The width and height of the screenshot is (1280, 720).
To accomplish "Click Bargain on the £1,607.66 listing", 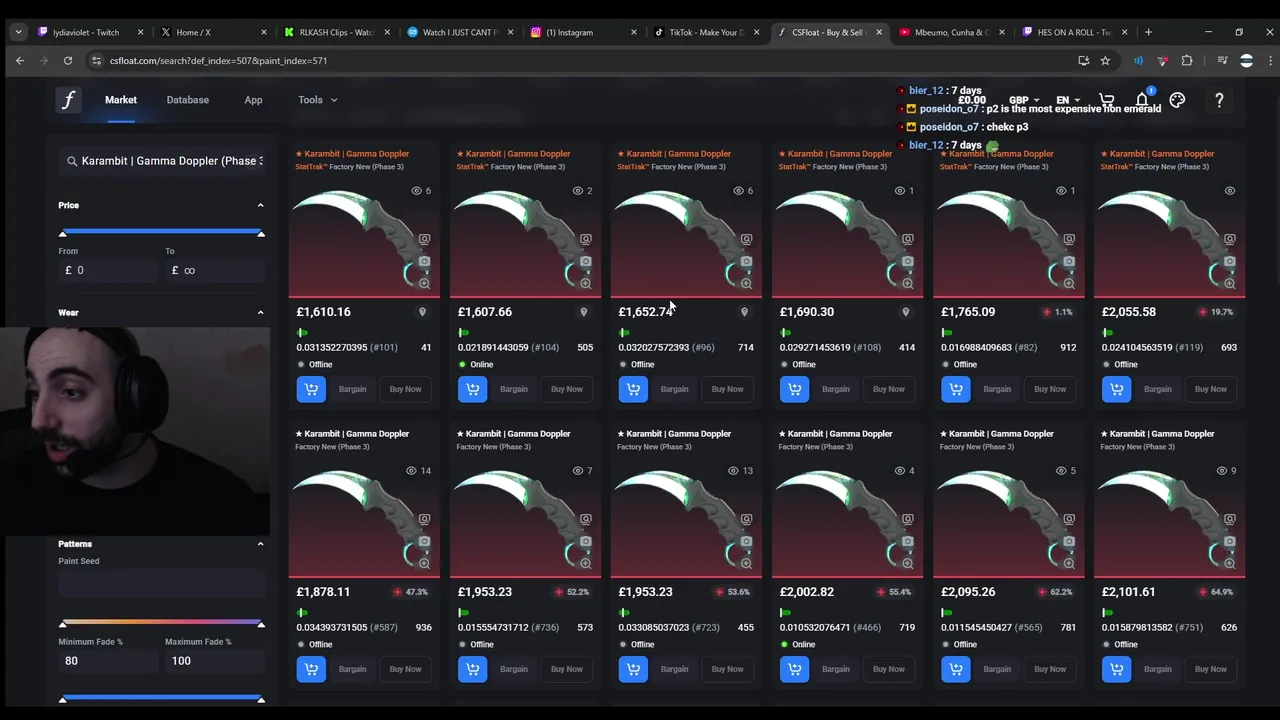I will [513, 389].
